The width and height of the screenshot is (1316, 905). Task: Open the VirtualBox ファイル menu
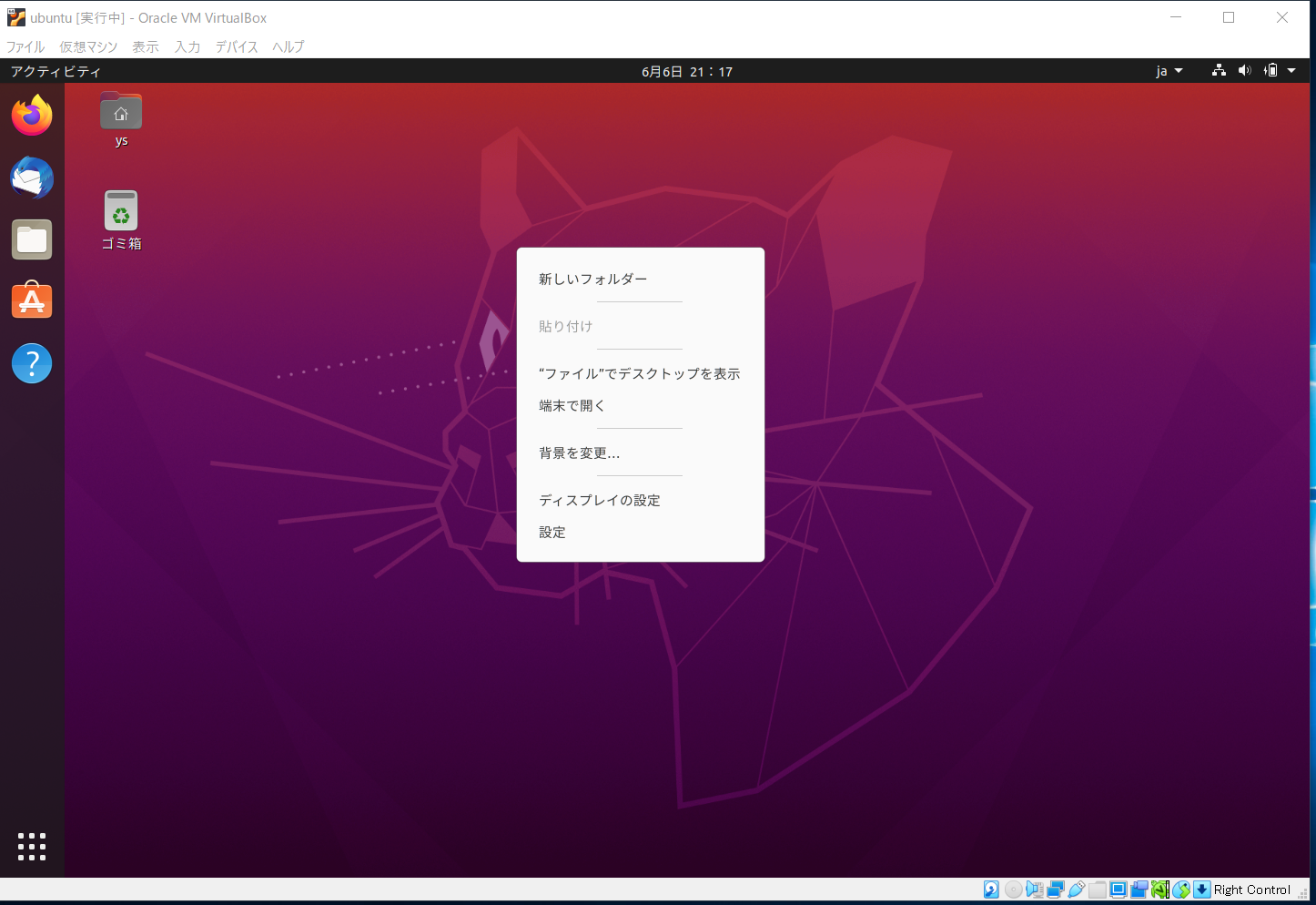(25, 46)
